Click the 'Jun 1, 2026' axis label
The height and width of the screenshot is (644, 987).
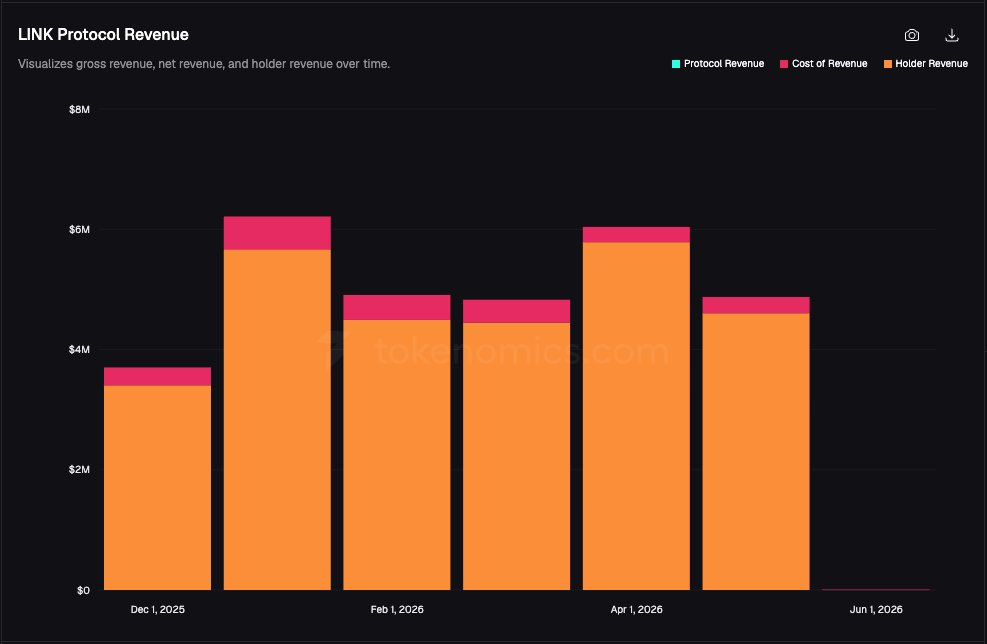tap(876, 609)
